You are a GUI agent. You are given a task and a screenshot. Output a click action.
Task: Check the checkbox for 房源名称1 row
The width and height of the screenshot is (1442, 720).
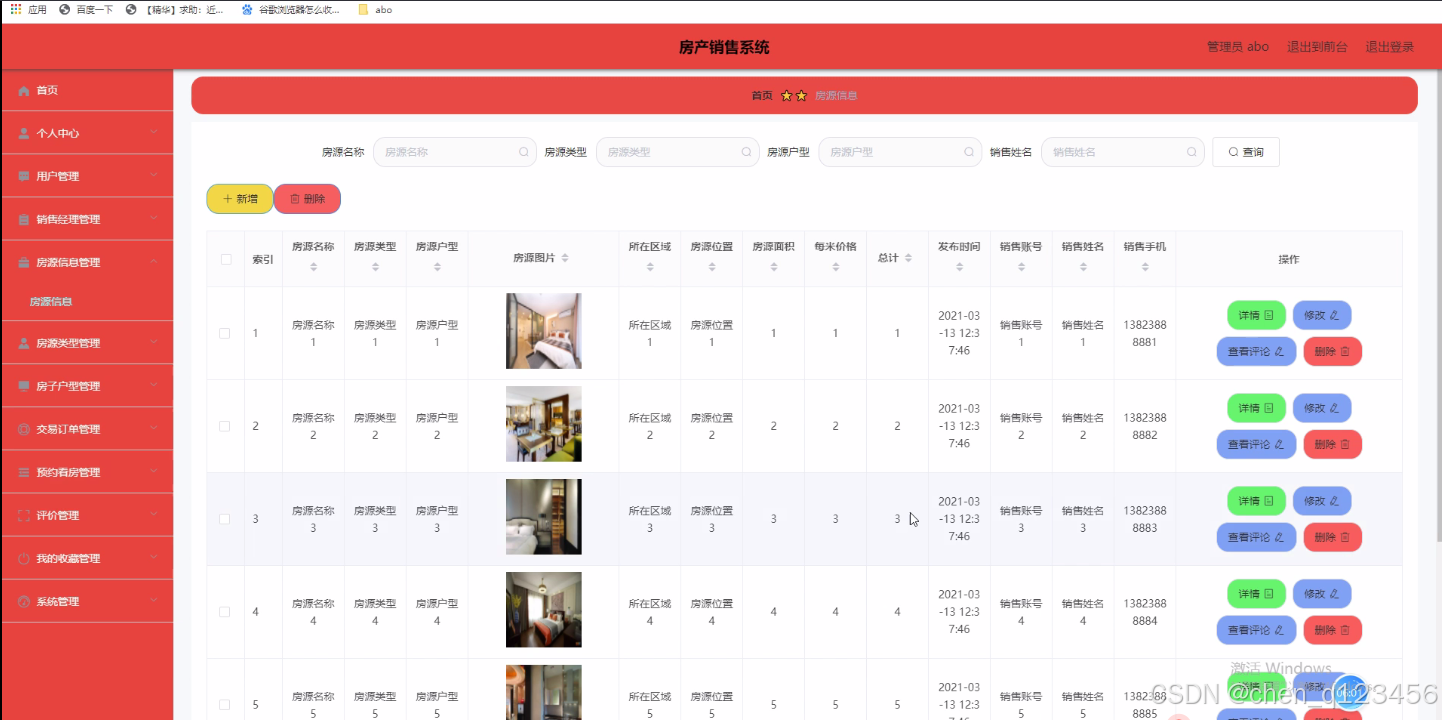click(x=224, y=333)
